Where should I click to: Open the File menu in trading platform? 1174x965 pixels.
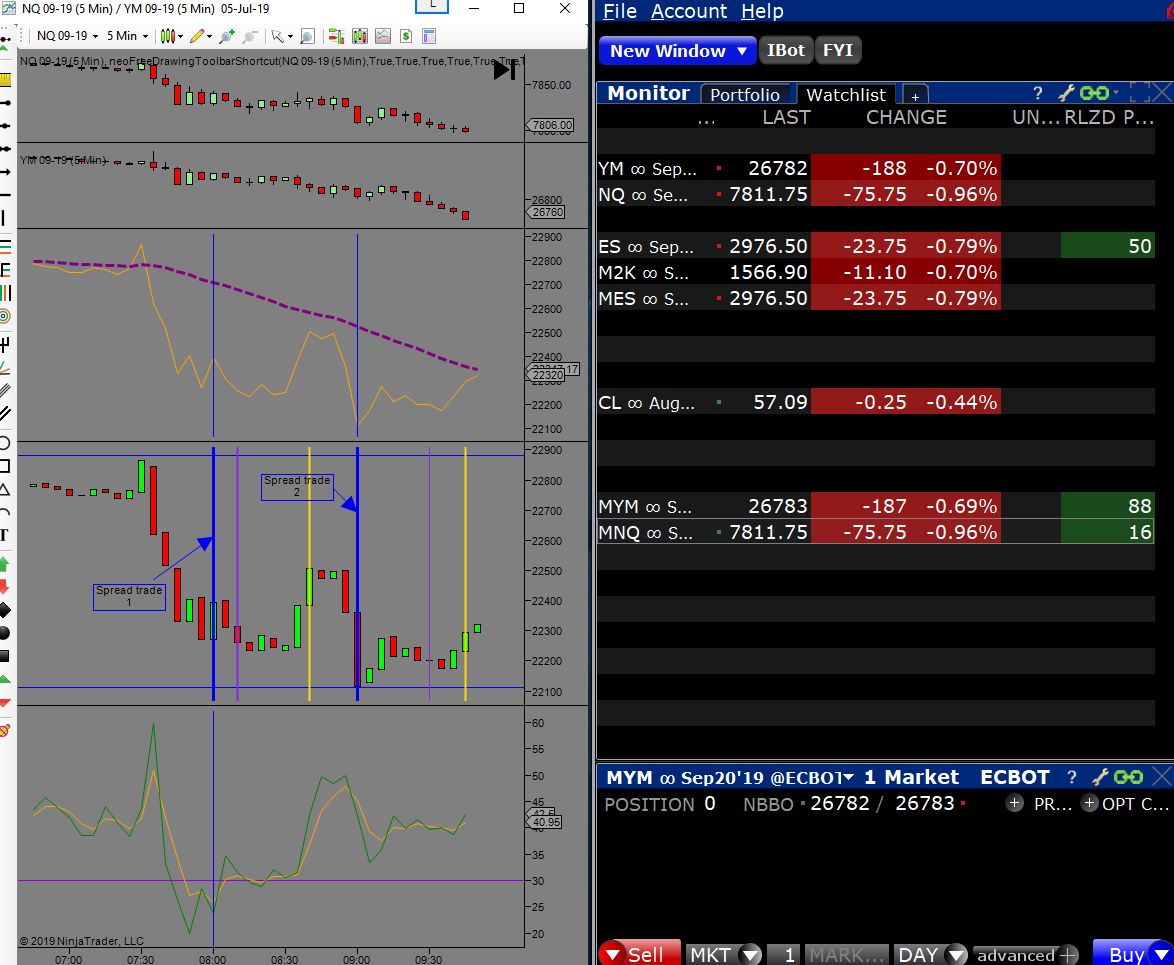[x=619, y=11]
